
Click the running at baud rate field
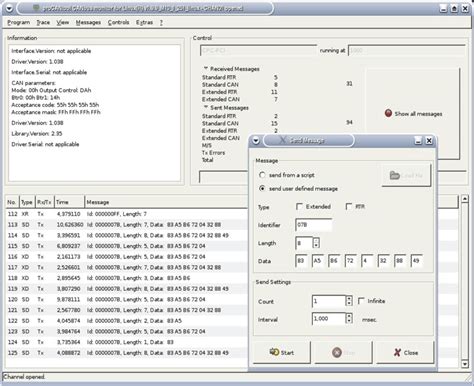(x=407, y=51)
